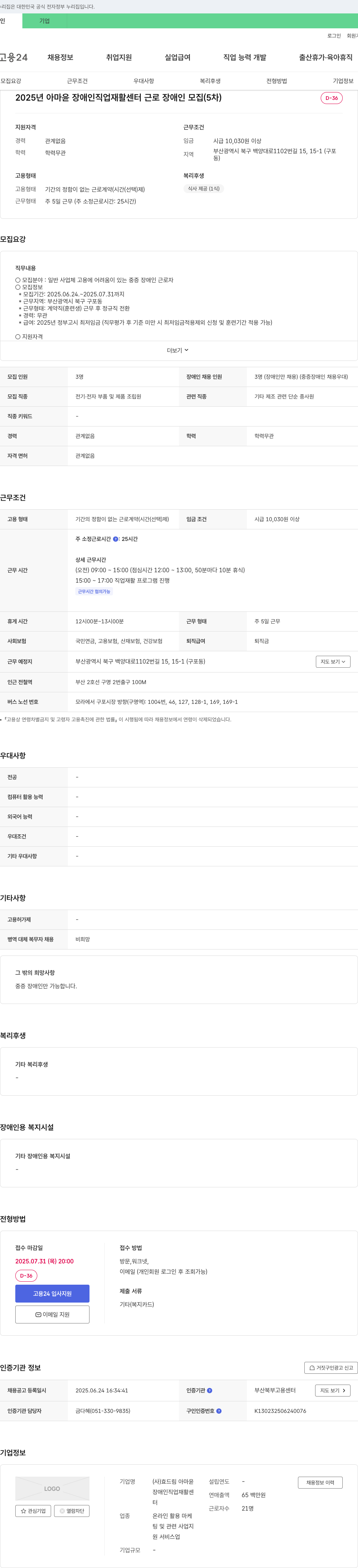Click certification number K130232506240076
Viewport: 358px width, 1568px height.
(280, 1410)
